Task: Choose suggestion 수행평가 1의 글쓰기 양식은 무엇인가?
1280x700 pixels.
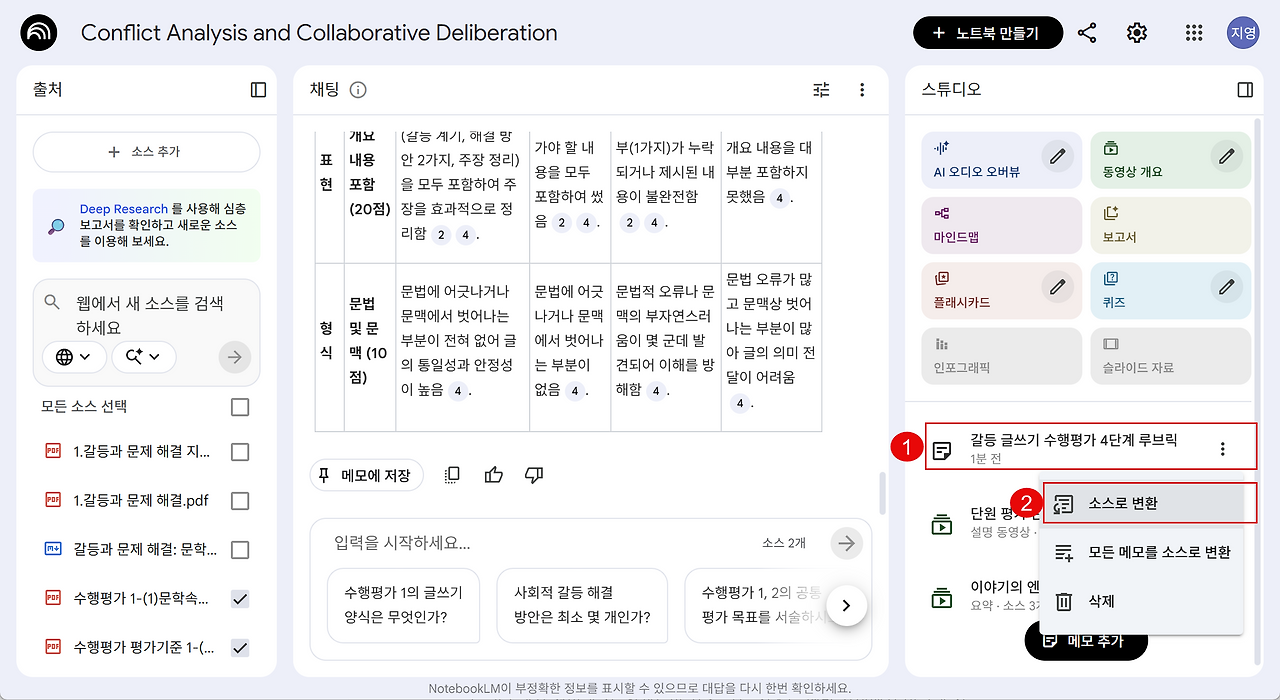Action: (403, 605)
